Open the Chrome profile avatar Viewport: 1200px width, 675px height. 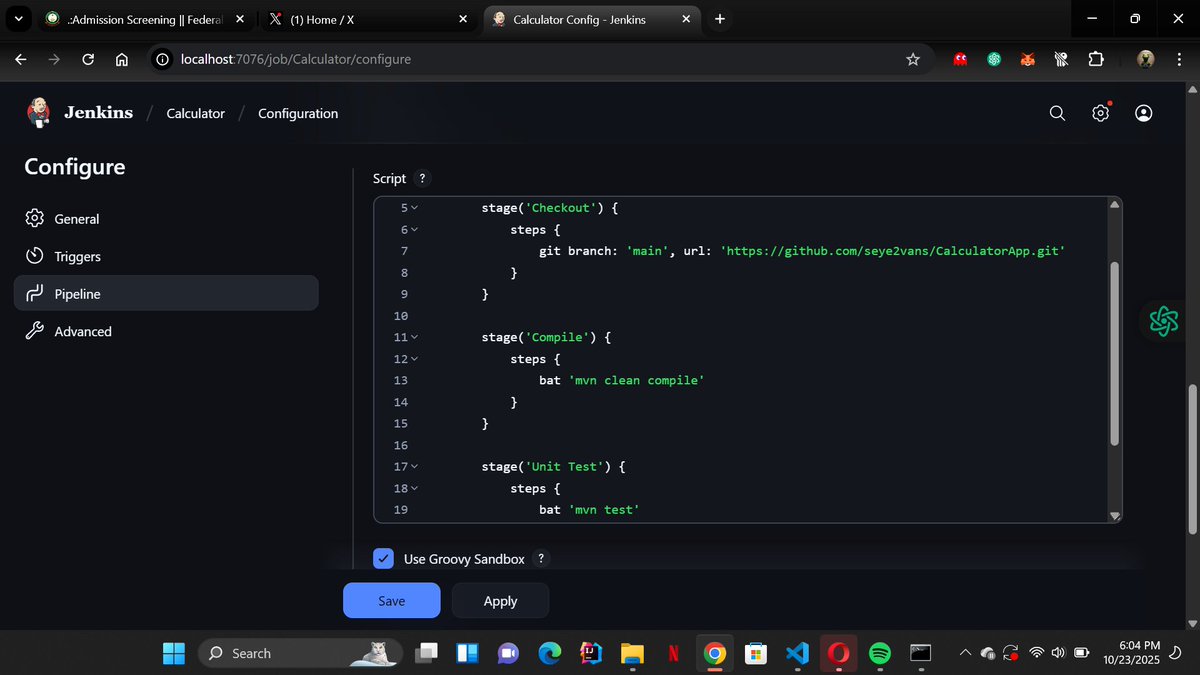[1146, 59]
